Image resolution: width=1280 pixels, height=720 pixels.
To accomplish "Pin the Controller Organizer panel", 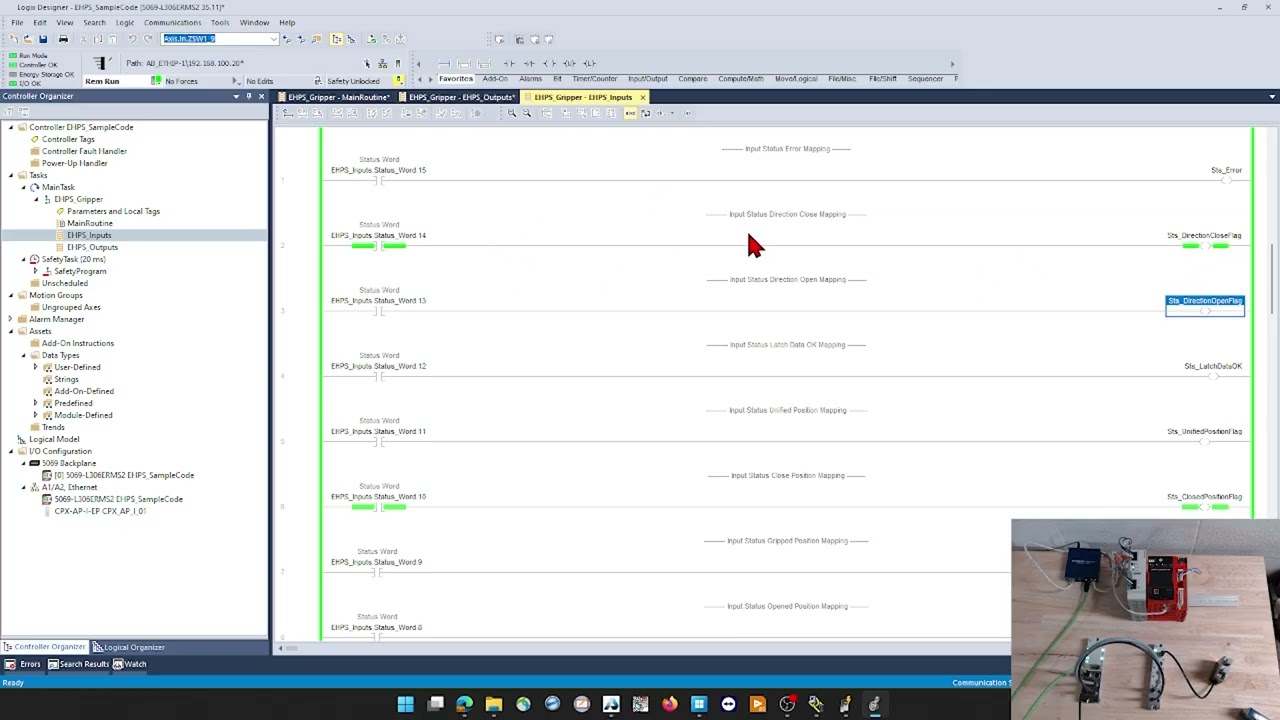I will pos(248,96).
